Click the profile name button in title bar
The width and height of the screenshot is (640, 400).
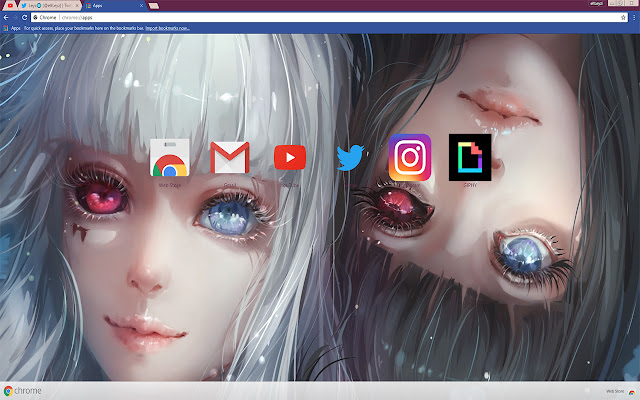click(x=597, y=3)
